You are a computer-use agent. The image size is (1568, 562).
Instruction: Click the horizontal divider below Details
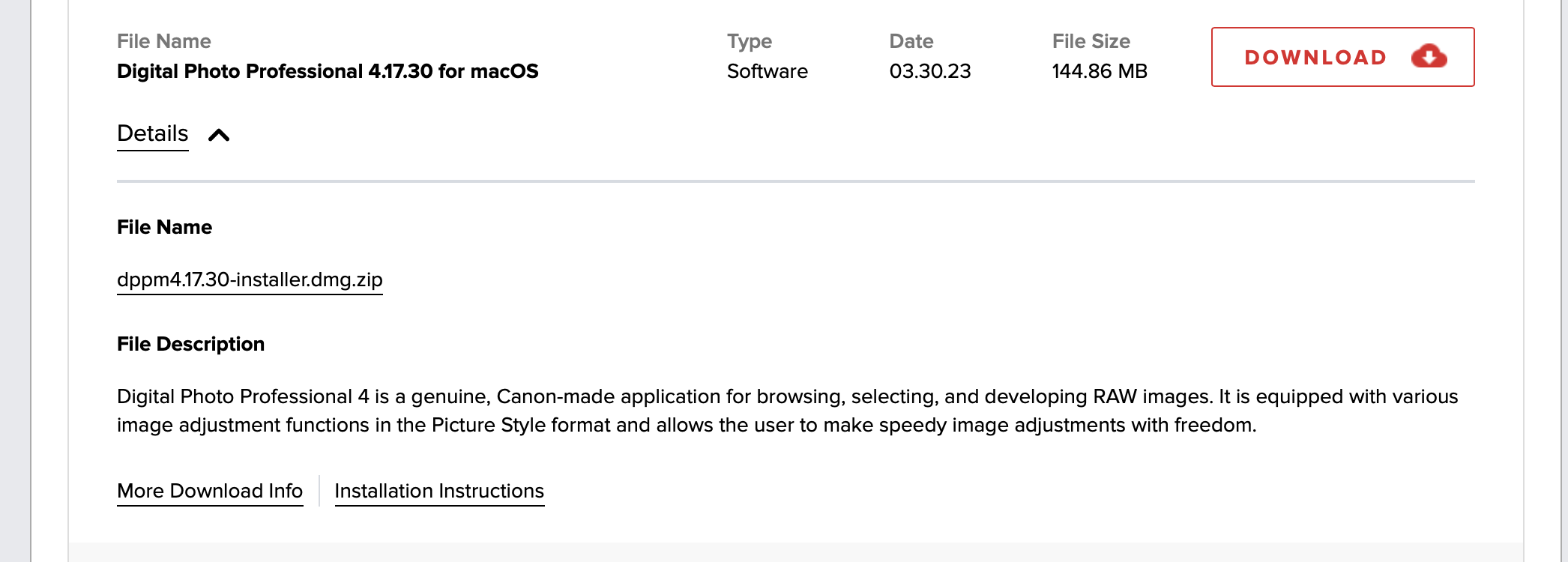pos(795,181)
